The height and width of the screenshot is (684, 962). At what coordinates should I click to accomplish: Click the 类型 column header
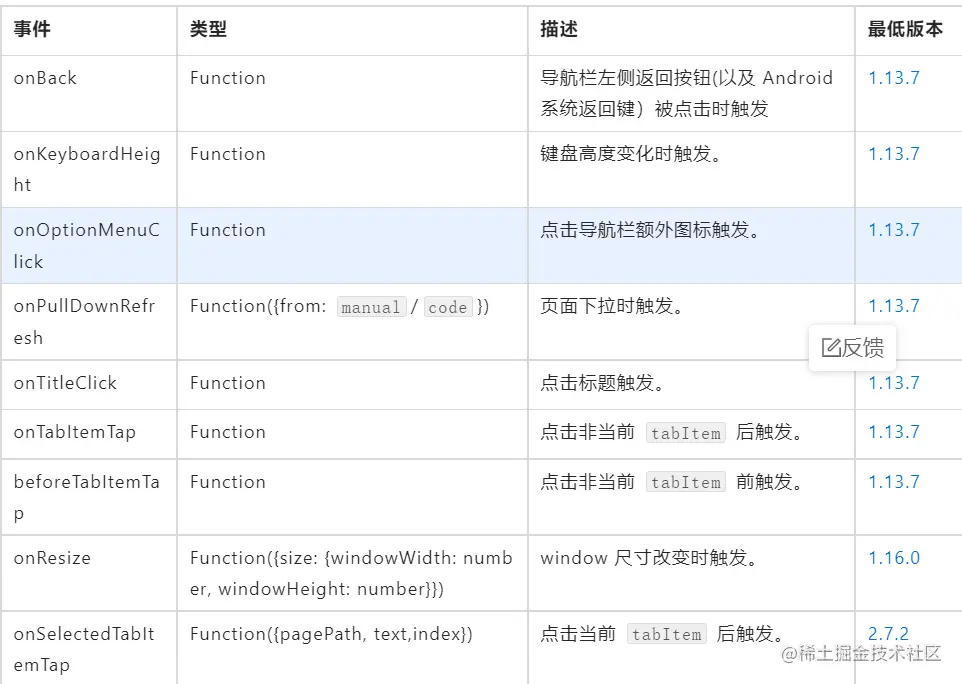(208, 30)
